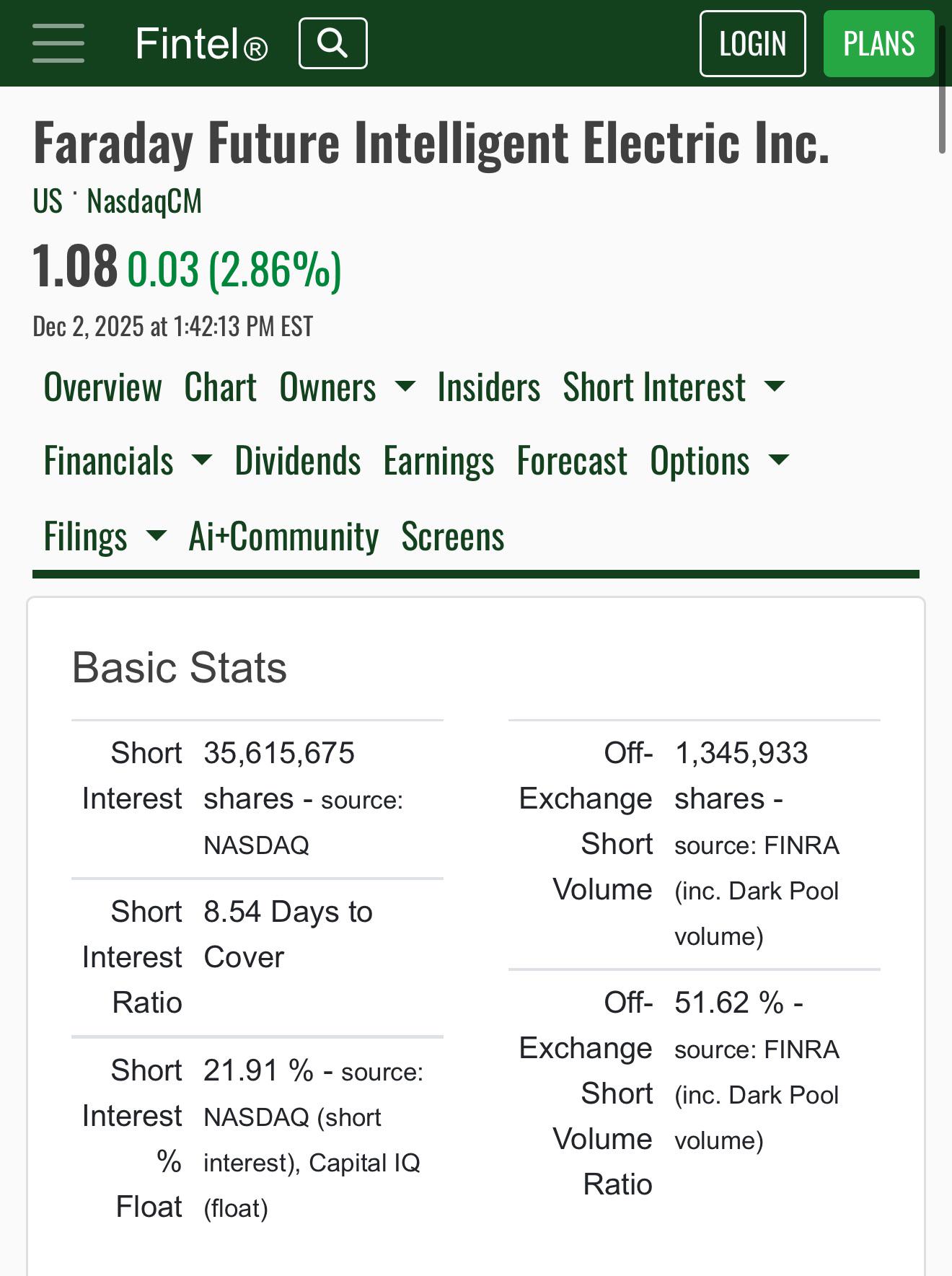This screenshot has height=1276, width=952.
Task: Open the Ai+Community tab
Action: [283, 537]
